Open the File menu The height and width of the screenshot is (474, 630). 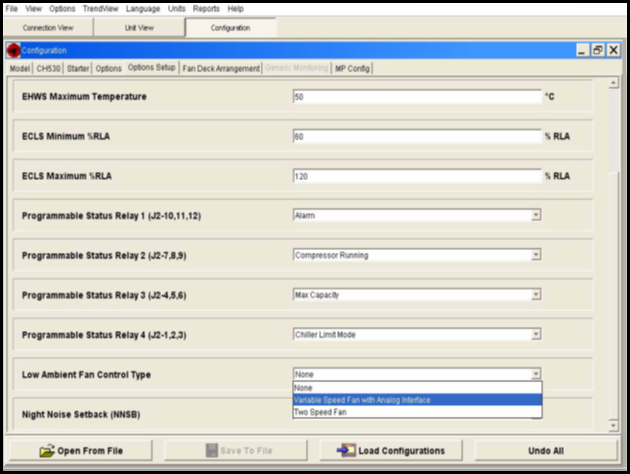(x=12, y=8)
